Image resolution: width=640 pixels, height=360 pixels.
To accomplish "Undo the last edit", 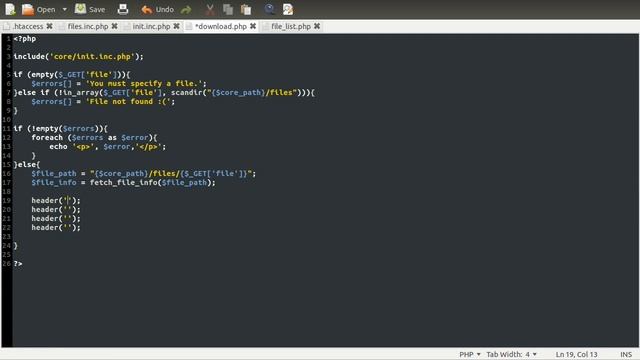I will 158,9.
